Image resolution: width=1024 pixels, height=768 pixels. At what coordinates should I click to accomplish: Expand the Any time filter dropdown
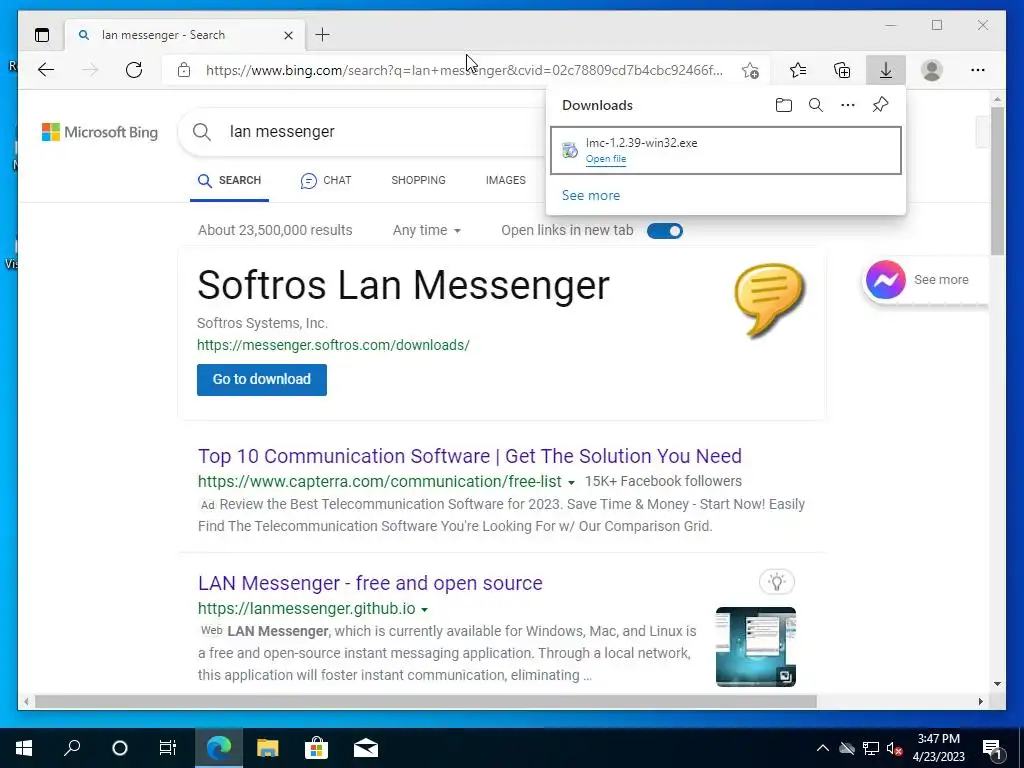tap(426, 231)
